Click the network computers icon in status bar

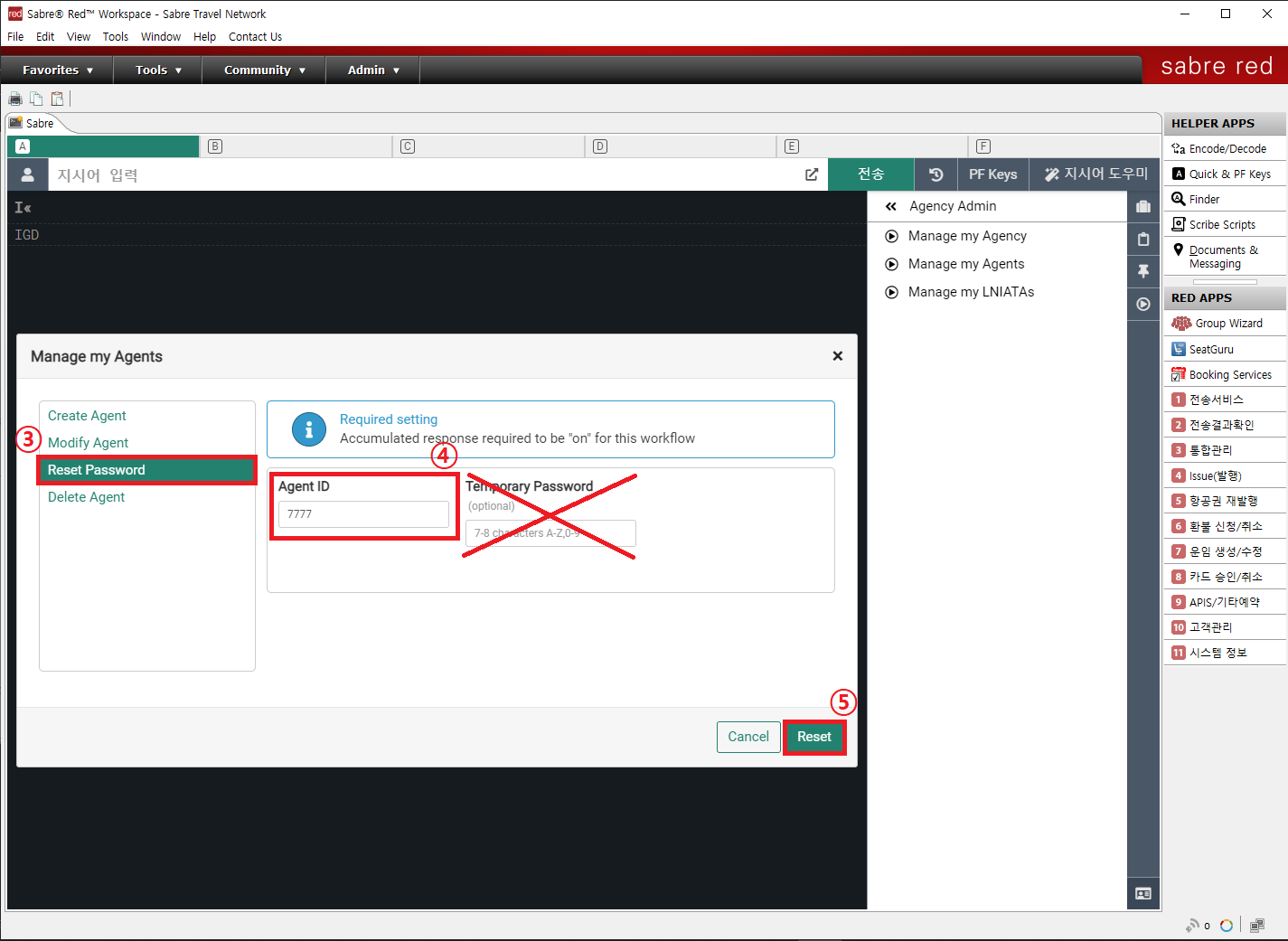[x=1256, y=925]
